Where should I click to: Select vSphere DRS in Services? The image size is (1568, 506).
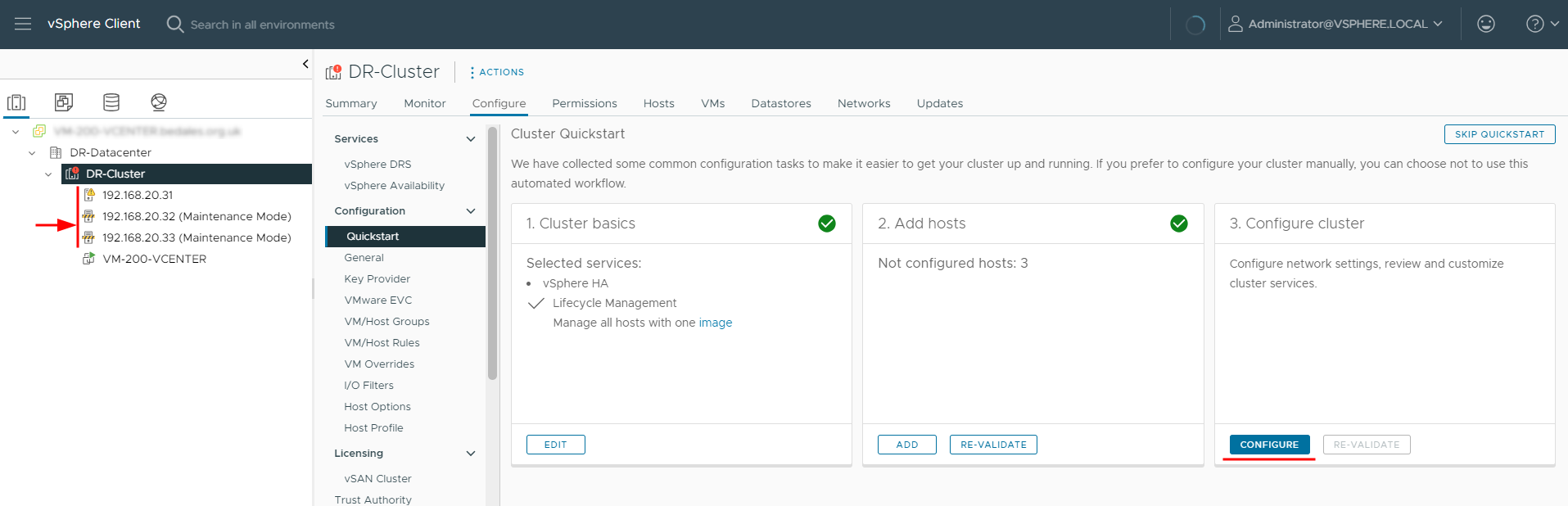coord(377,165)
